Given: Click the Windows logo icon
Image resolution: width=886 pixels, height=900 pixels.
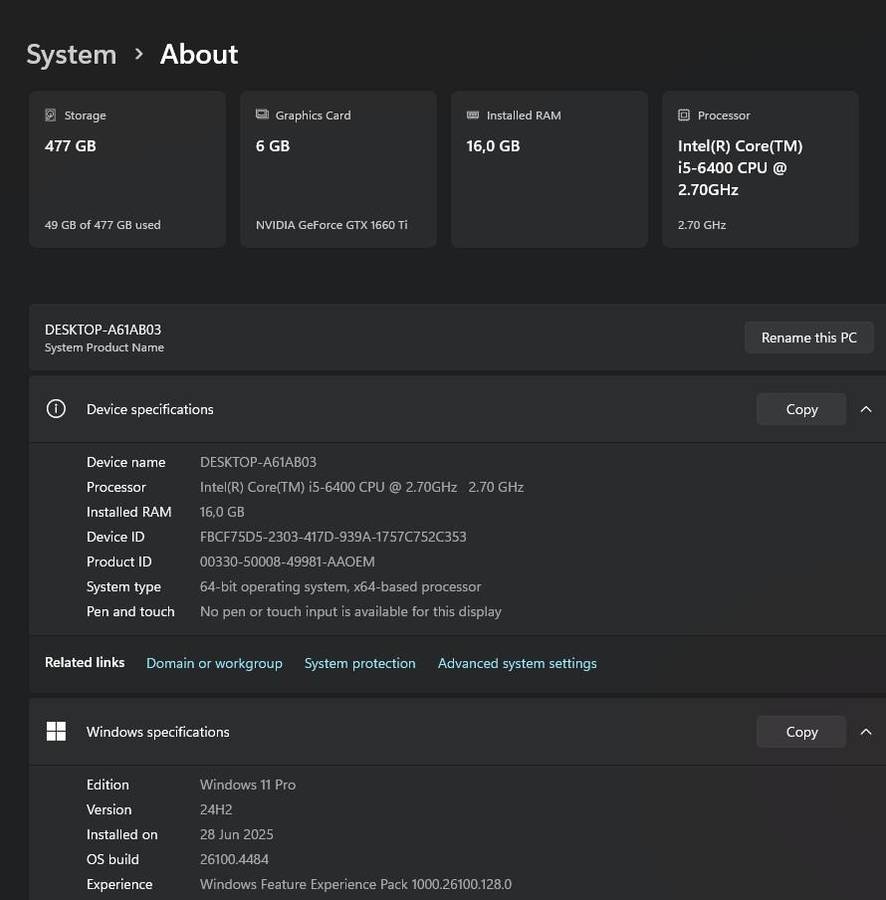Looking at the screenshot, I should [x=56, y=732].
